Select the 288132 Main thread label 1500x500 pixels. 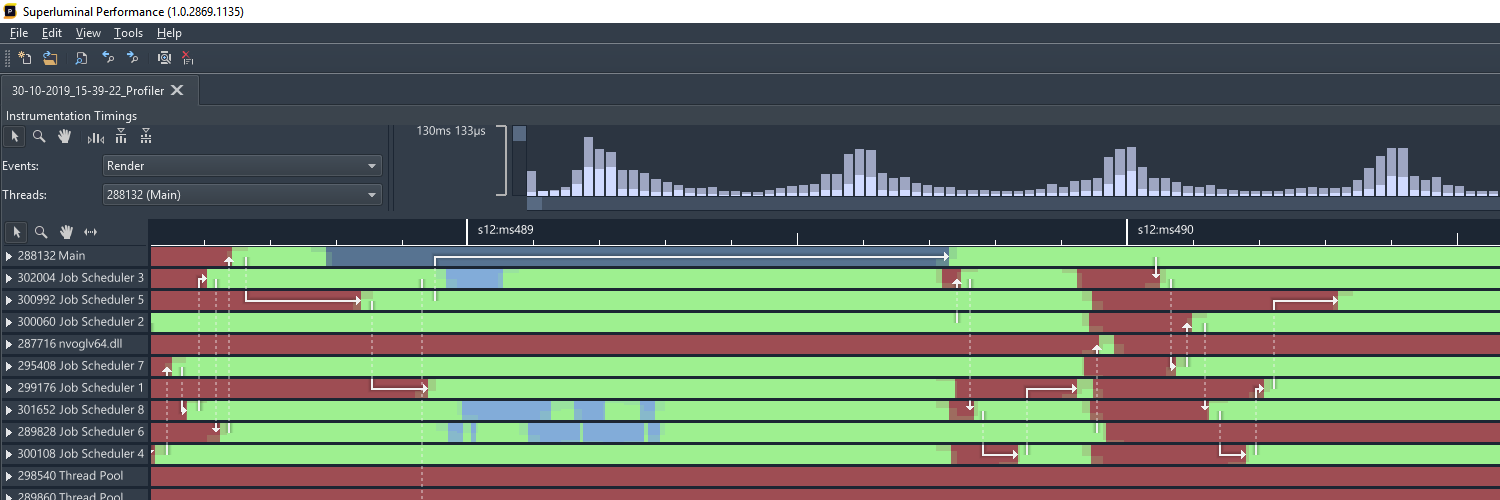(51, 256)
